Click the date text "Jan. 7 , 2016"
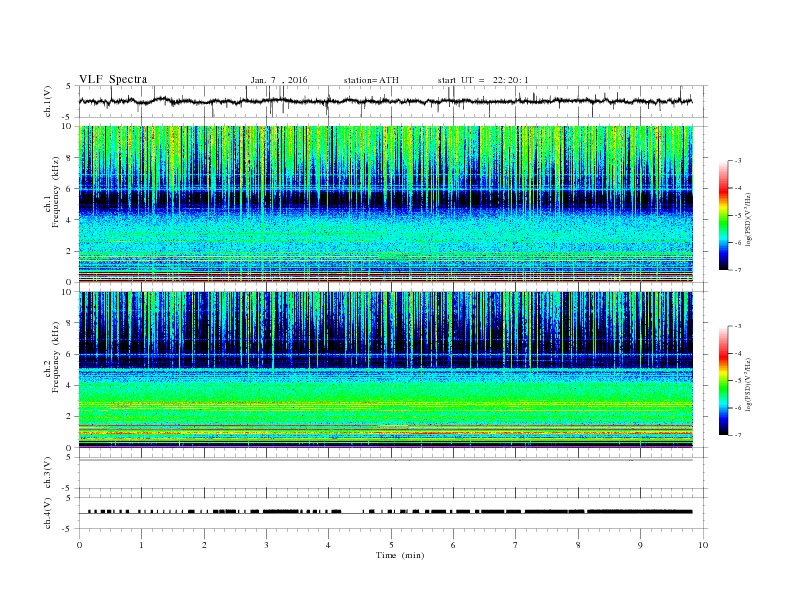The image size is (792, 612). coord(279,80)
